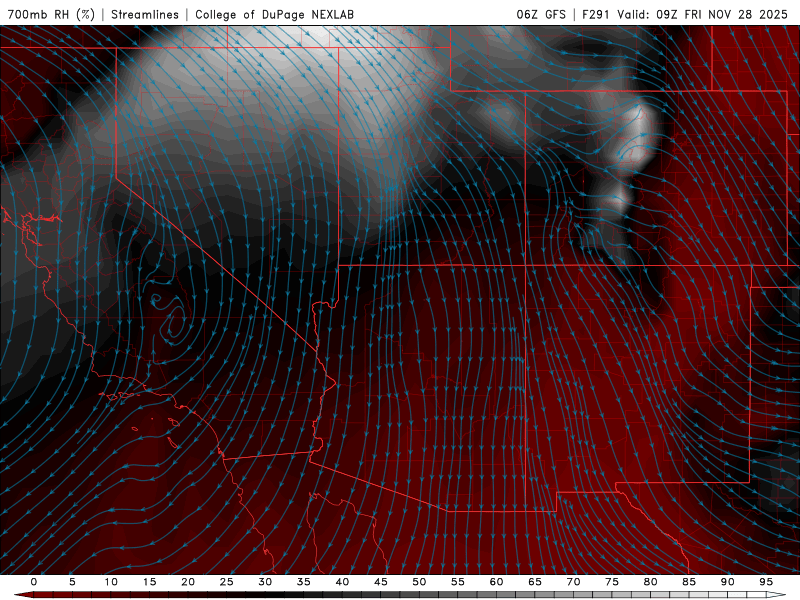Click the 95 value on the colorbar
Screen dimensions: 800x600
766,582
